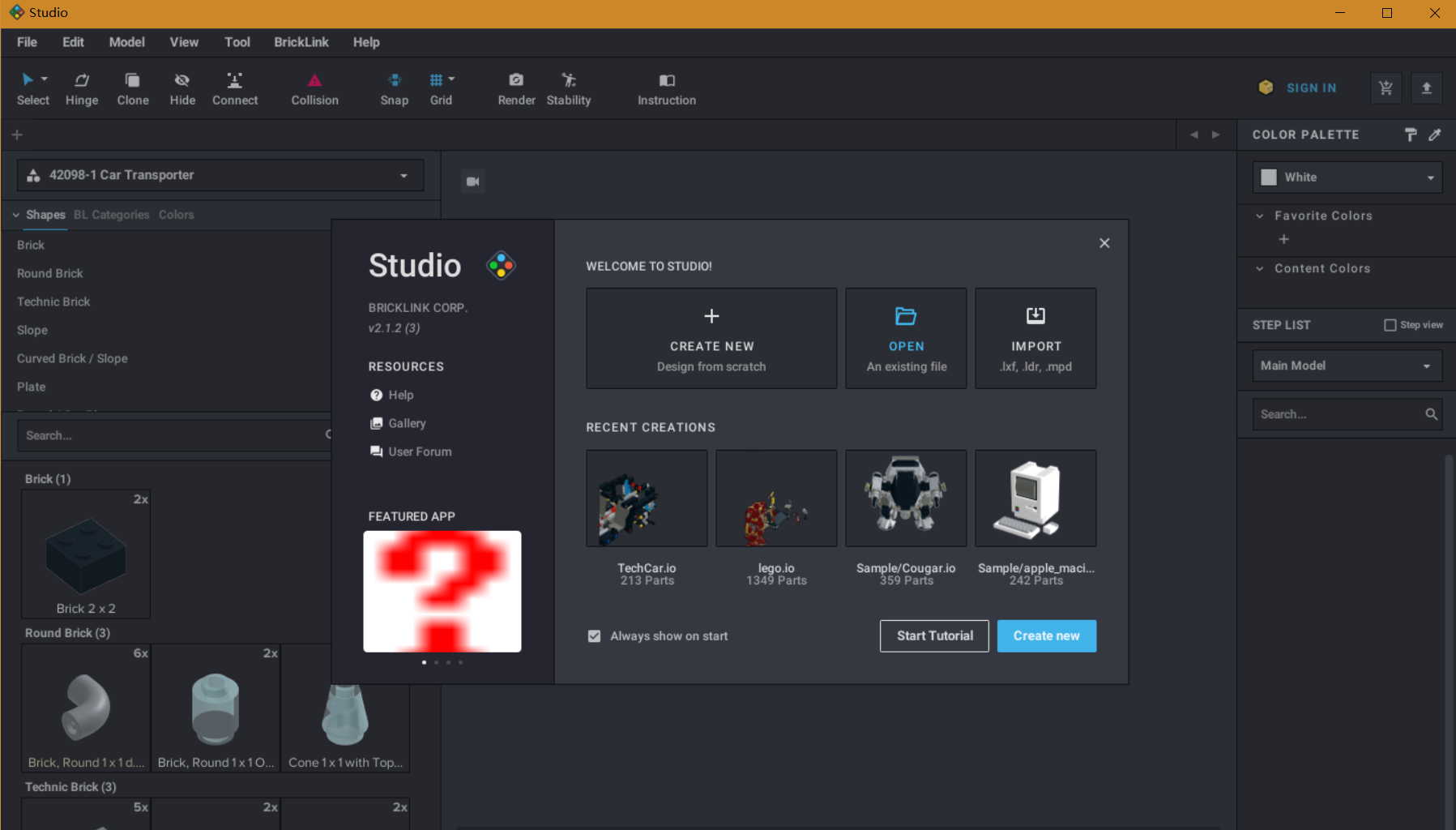Select the Curved Brick / Slope category
Screen dimensions: 1456x830
click(x=72, y=358)
